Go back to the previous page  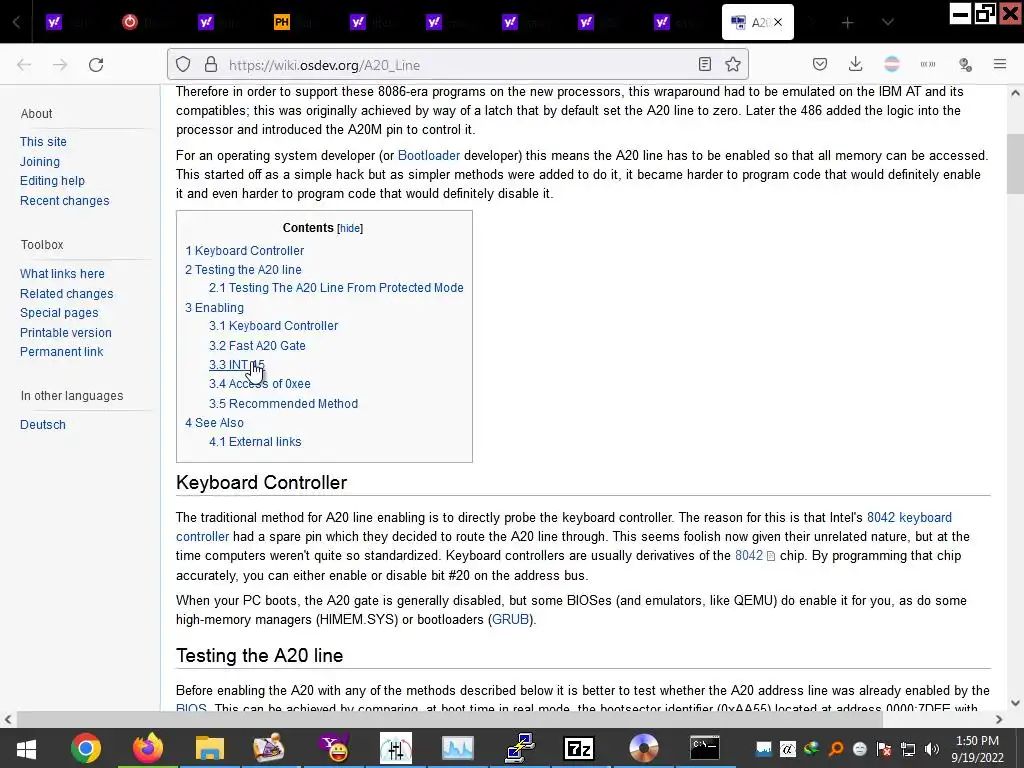pos(24,65)
